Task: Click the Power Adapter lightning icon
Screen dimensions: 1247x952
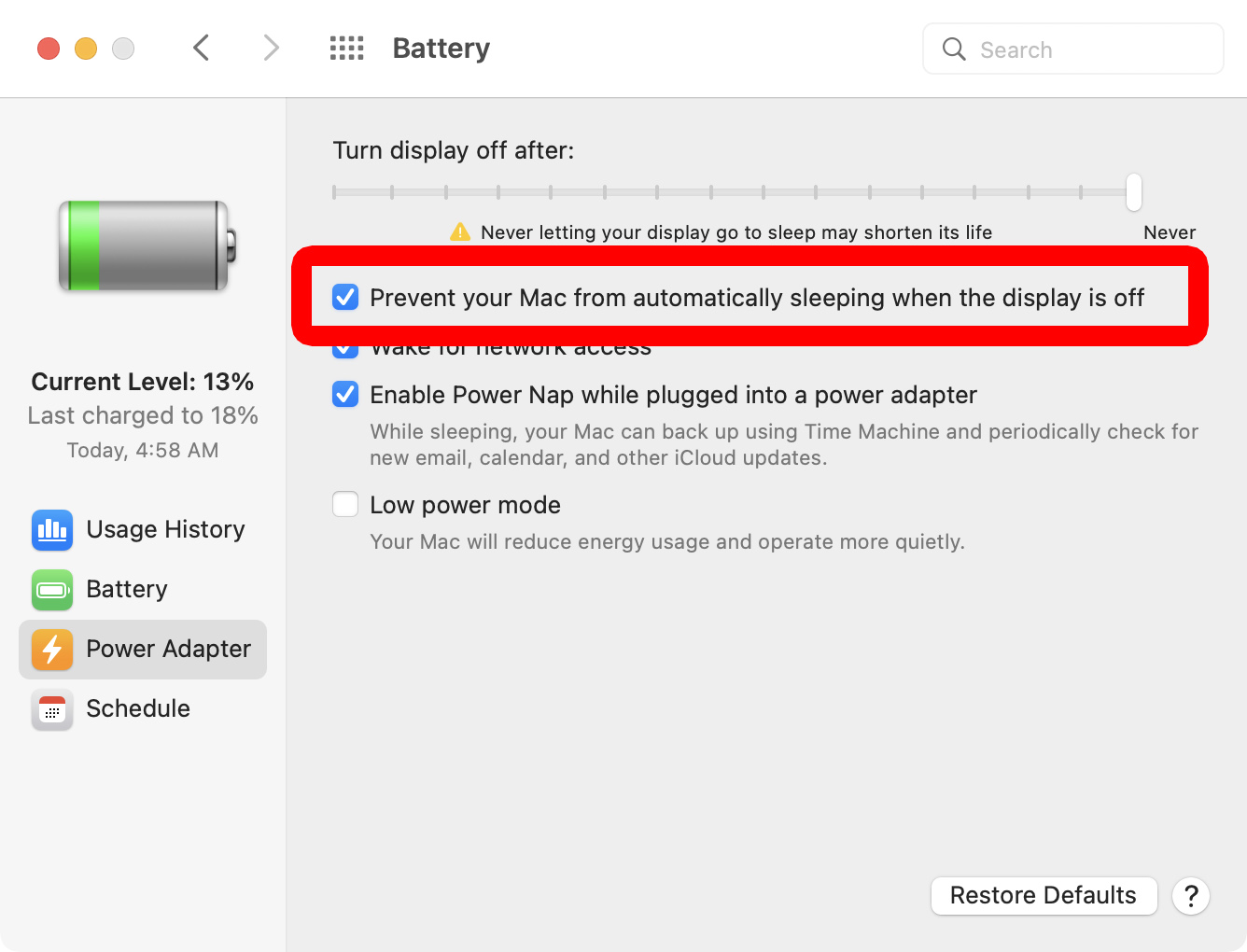Action: [x=51, y=649]
